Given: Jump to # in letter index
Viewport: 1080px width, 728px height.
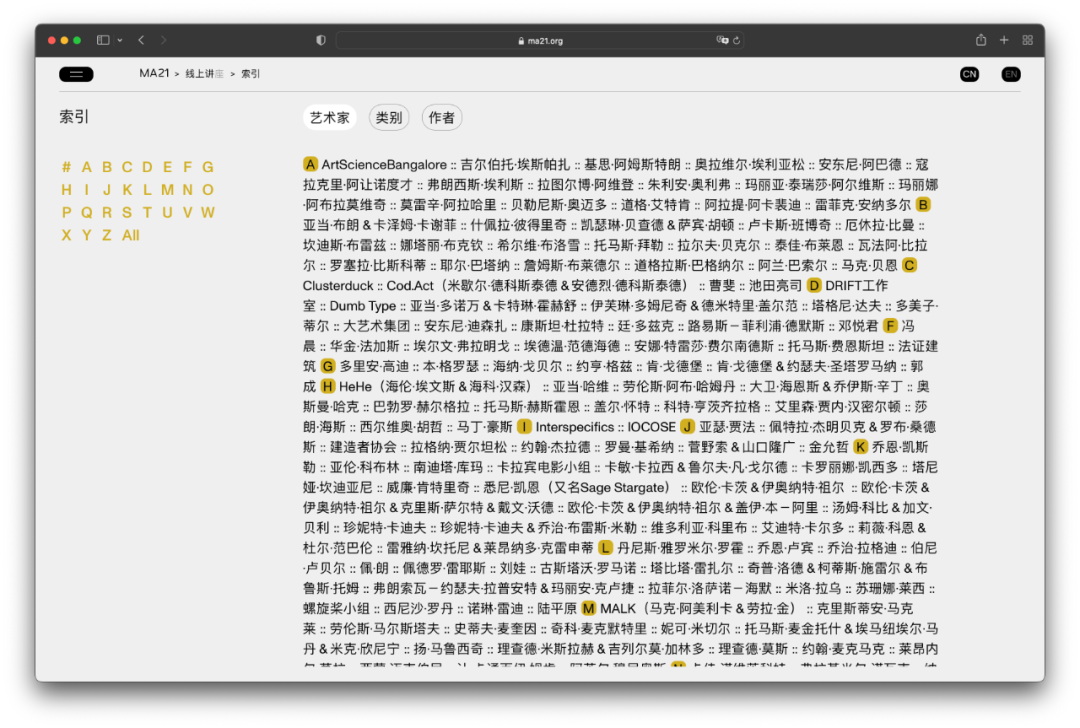Looking at the screenshot, I should 66,167.
